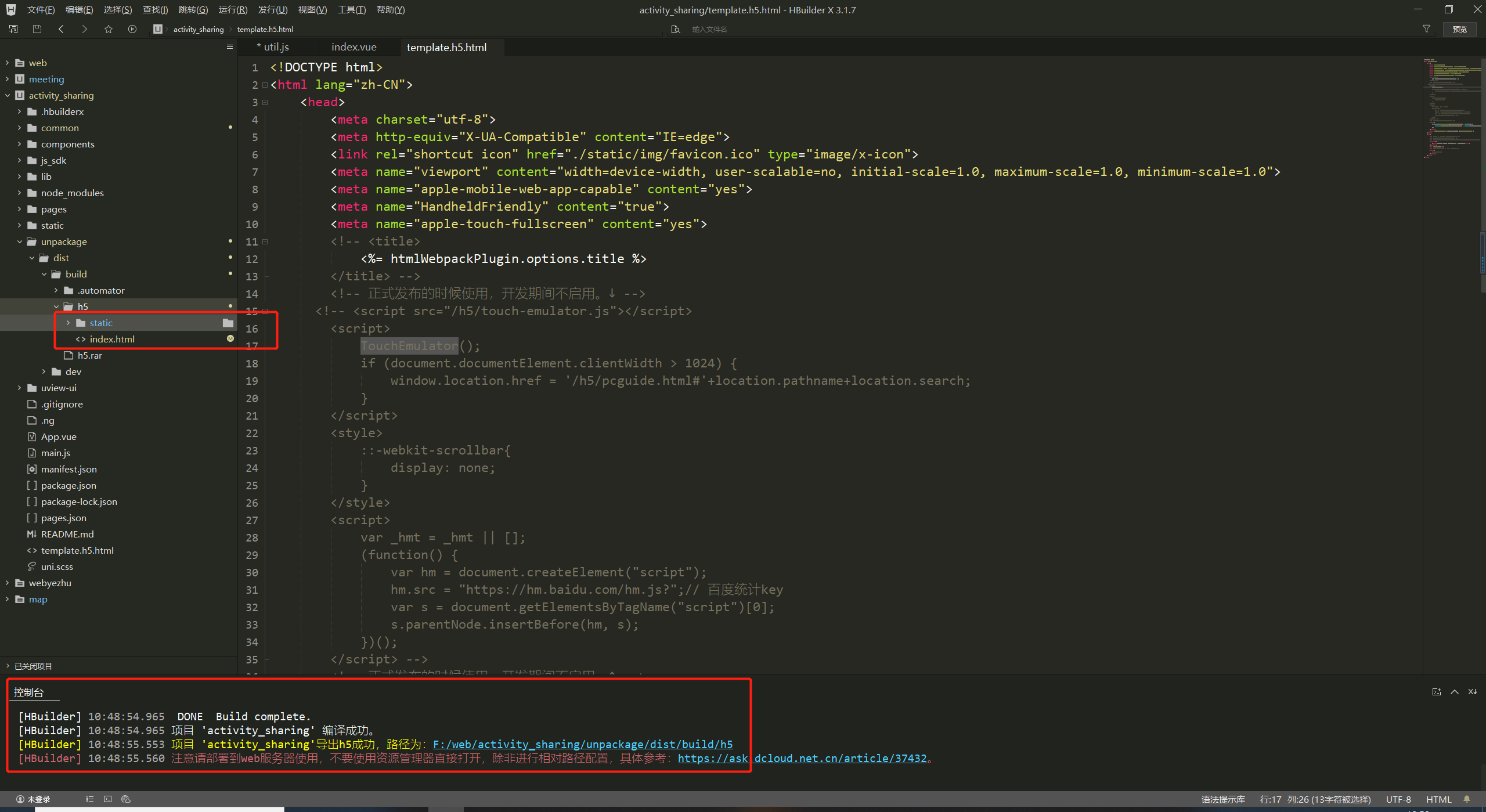Click notification bell in status bar
1486x812 pixels.
(x=1467, y=799)
